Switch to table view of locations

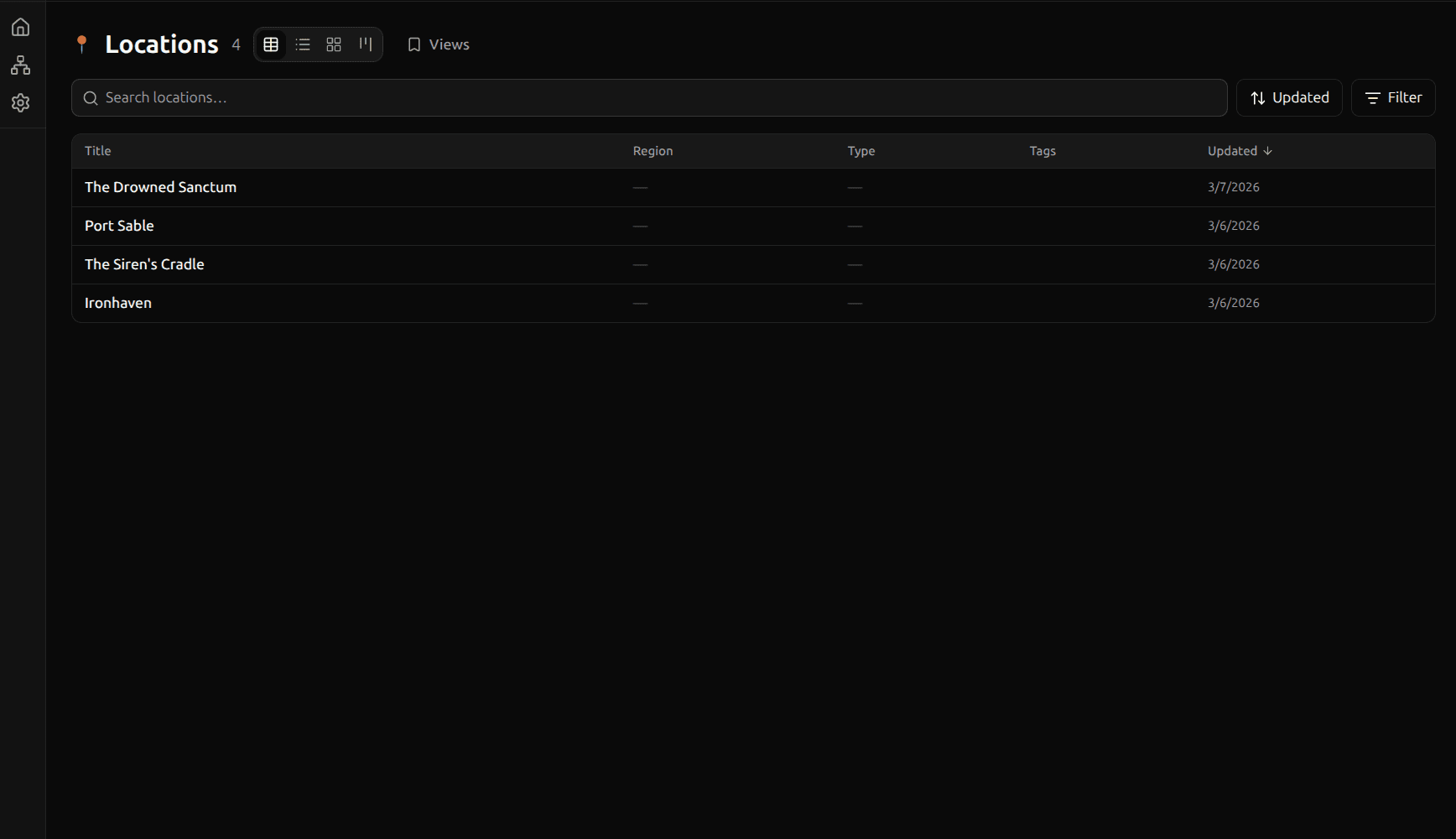(x=271, y=44)
